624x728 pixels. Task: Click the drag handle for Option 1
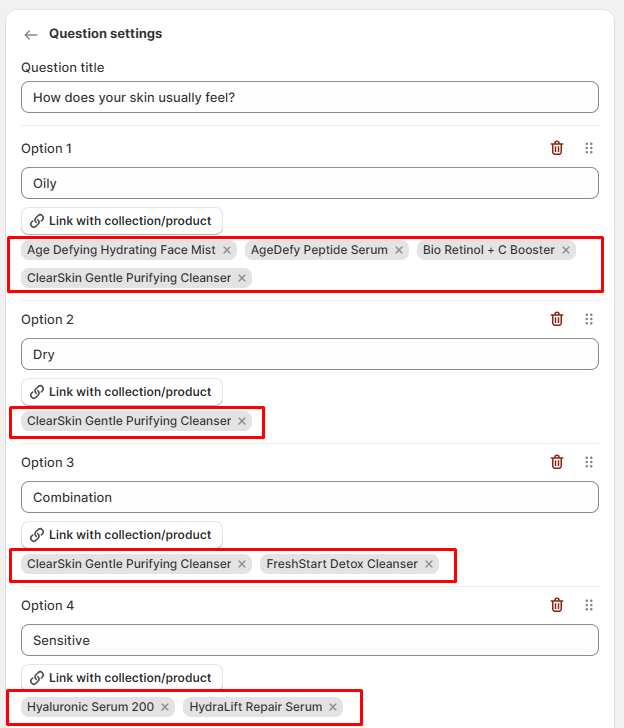pyautogui.click(x=589, y=148)
